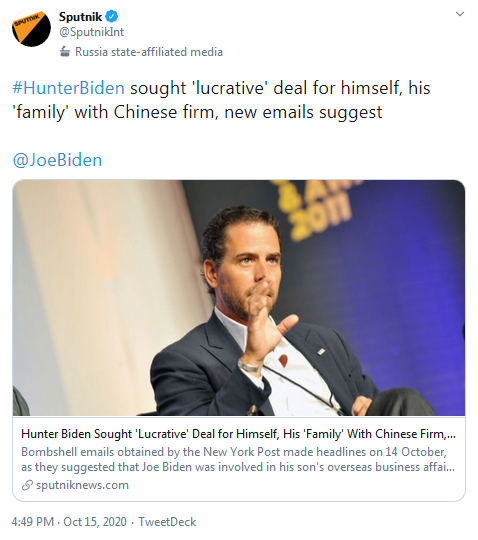Open the #HunterBiden hashtag
478x540 pixels.
(x=69, y=88)
